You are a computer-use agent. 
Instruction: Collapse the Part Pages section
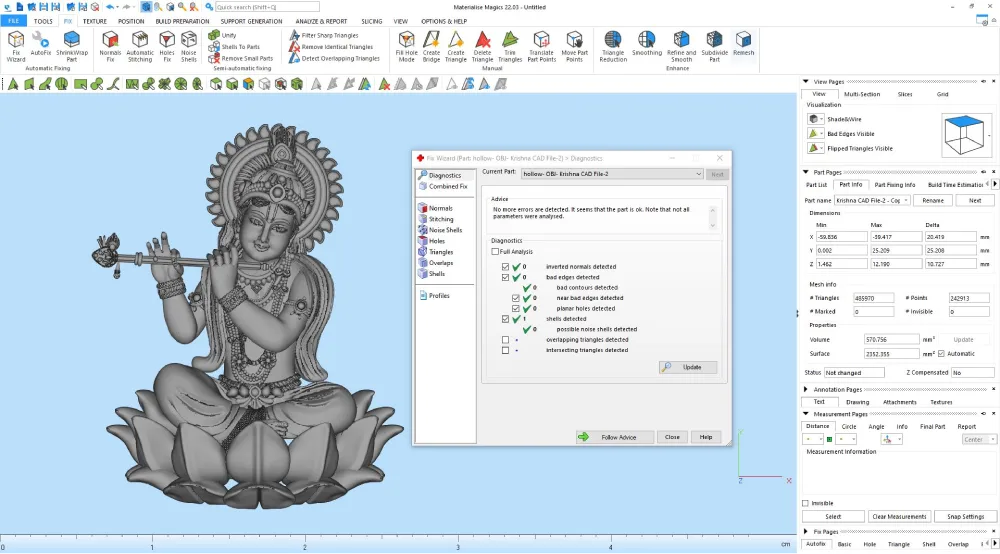[x=806, y=172]
